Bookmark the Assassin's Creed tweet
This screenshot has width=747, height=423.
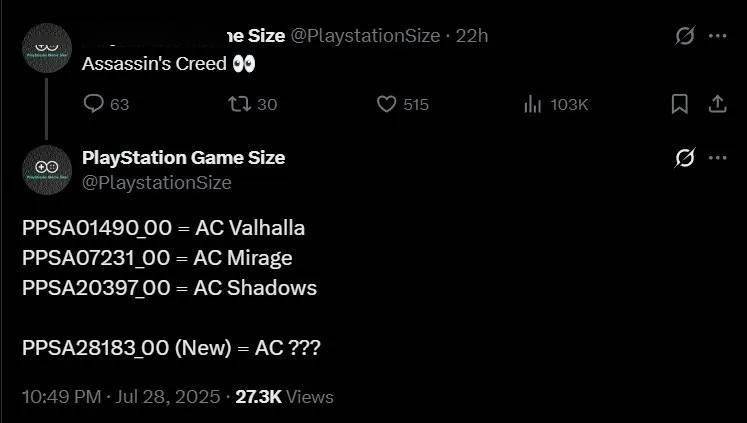click(679, 104)
